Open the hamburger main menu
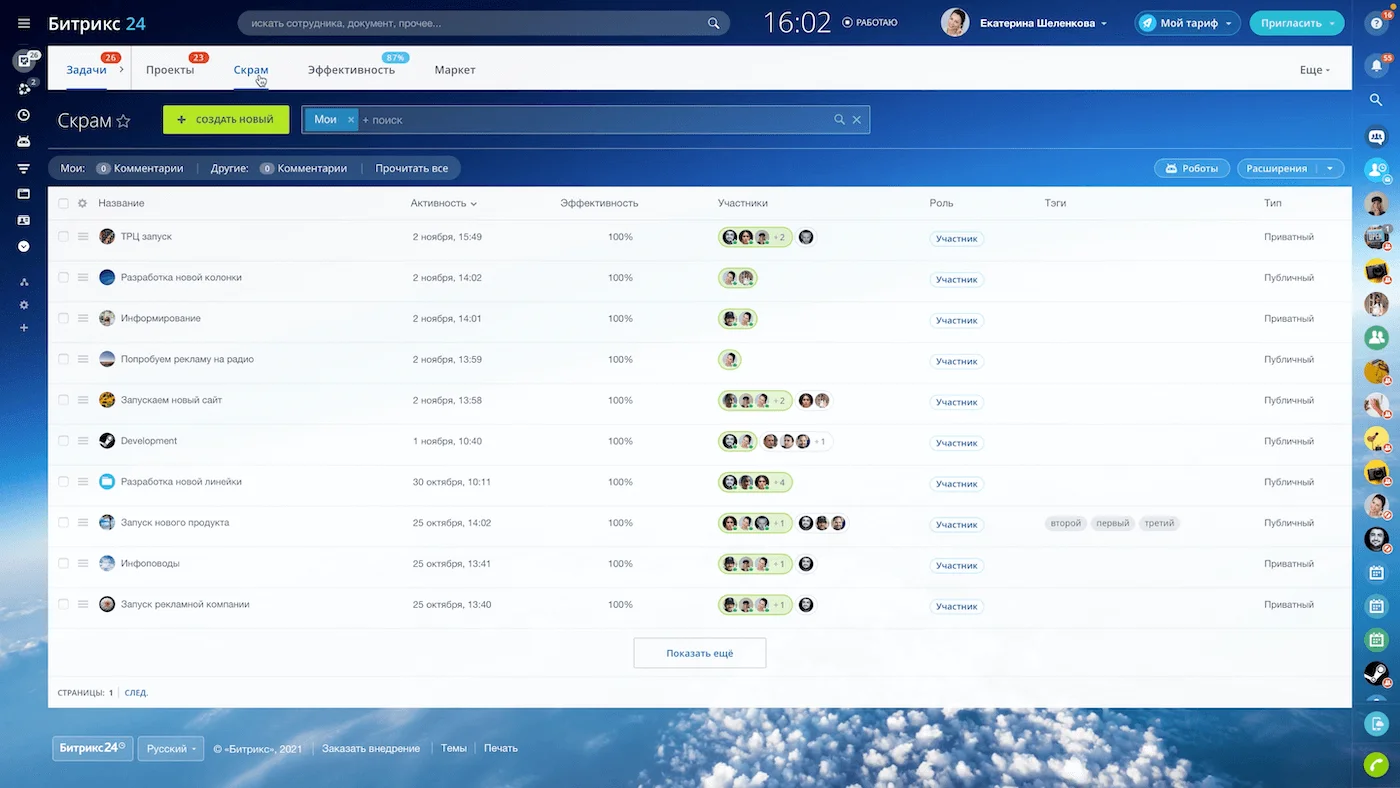 coord(24,23)
